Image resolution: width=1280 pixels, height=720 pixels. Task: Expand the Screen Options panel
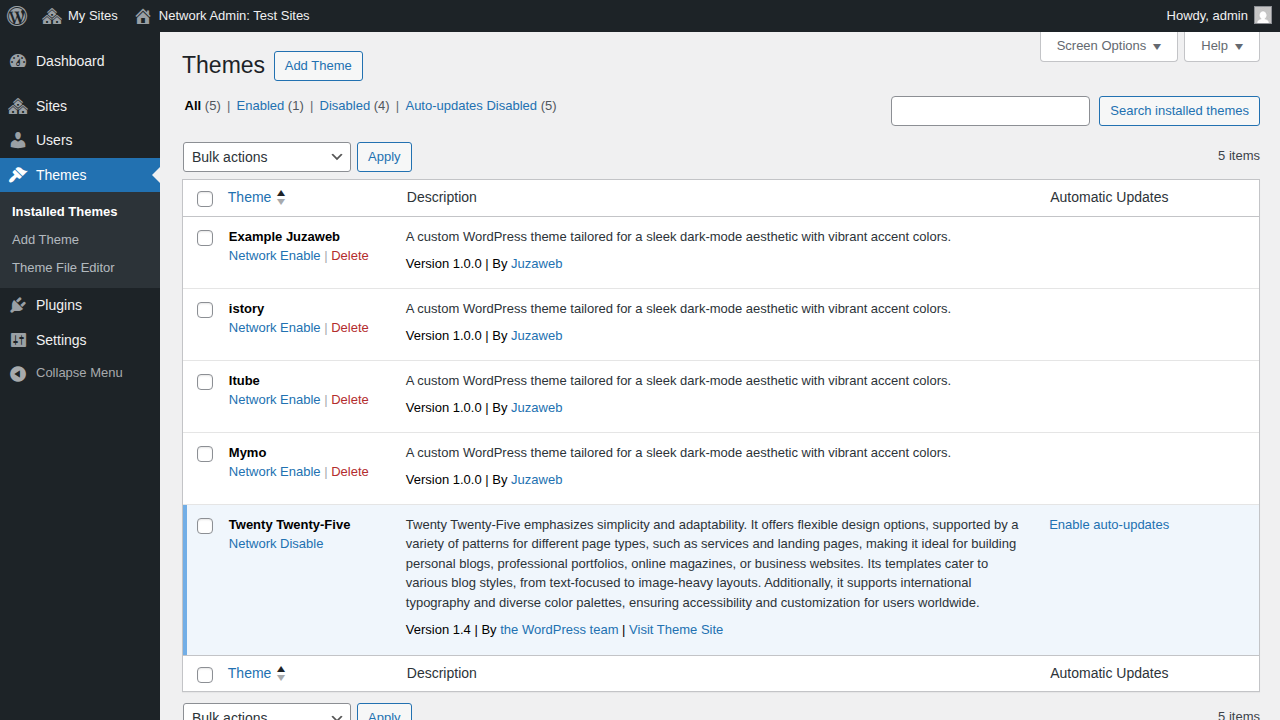(x=1108, y=46)
